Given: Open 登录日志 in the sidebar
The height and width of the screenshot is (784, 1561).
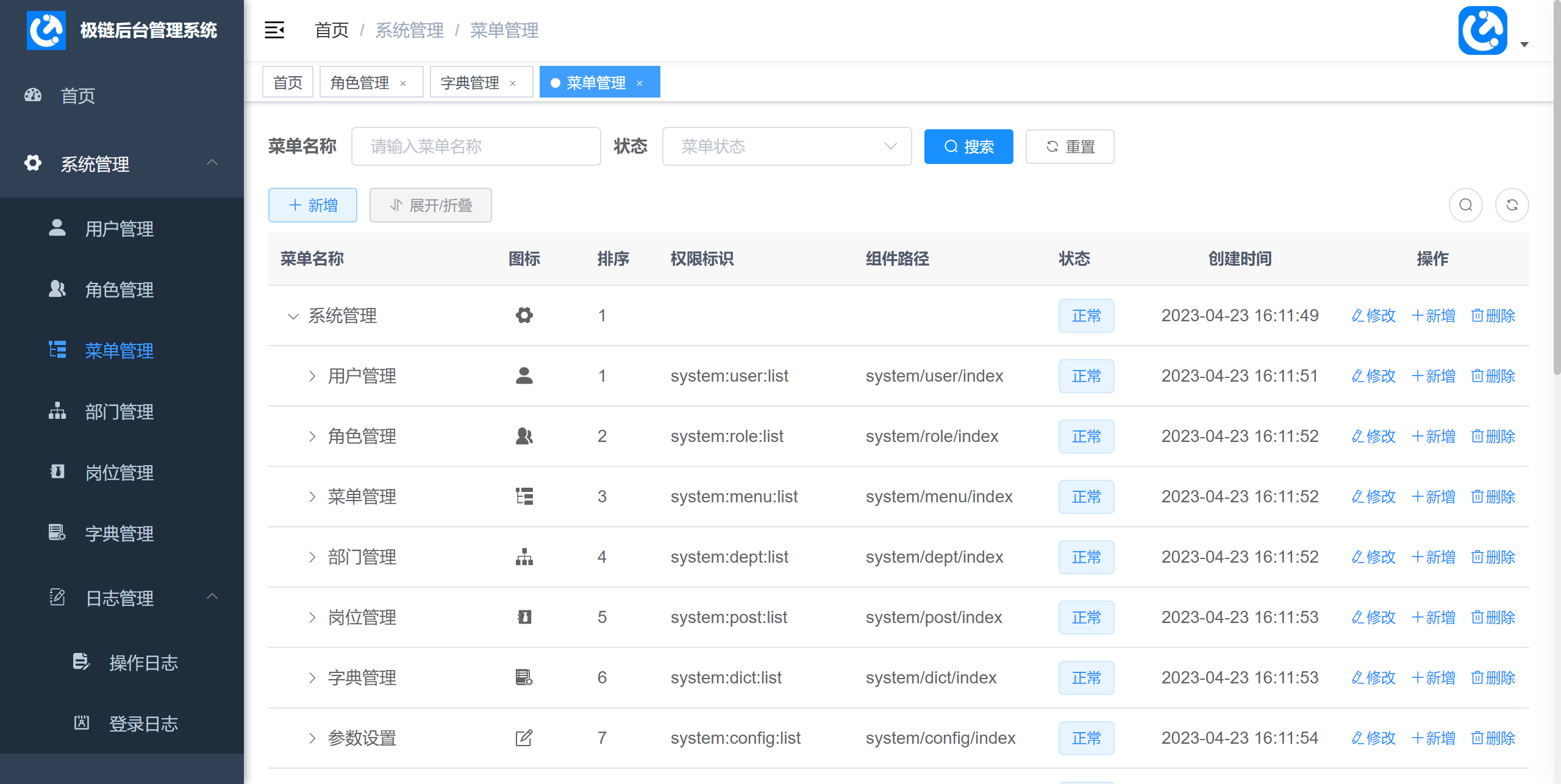Looking at the screenshot, I should click(122, 724).
